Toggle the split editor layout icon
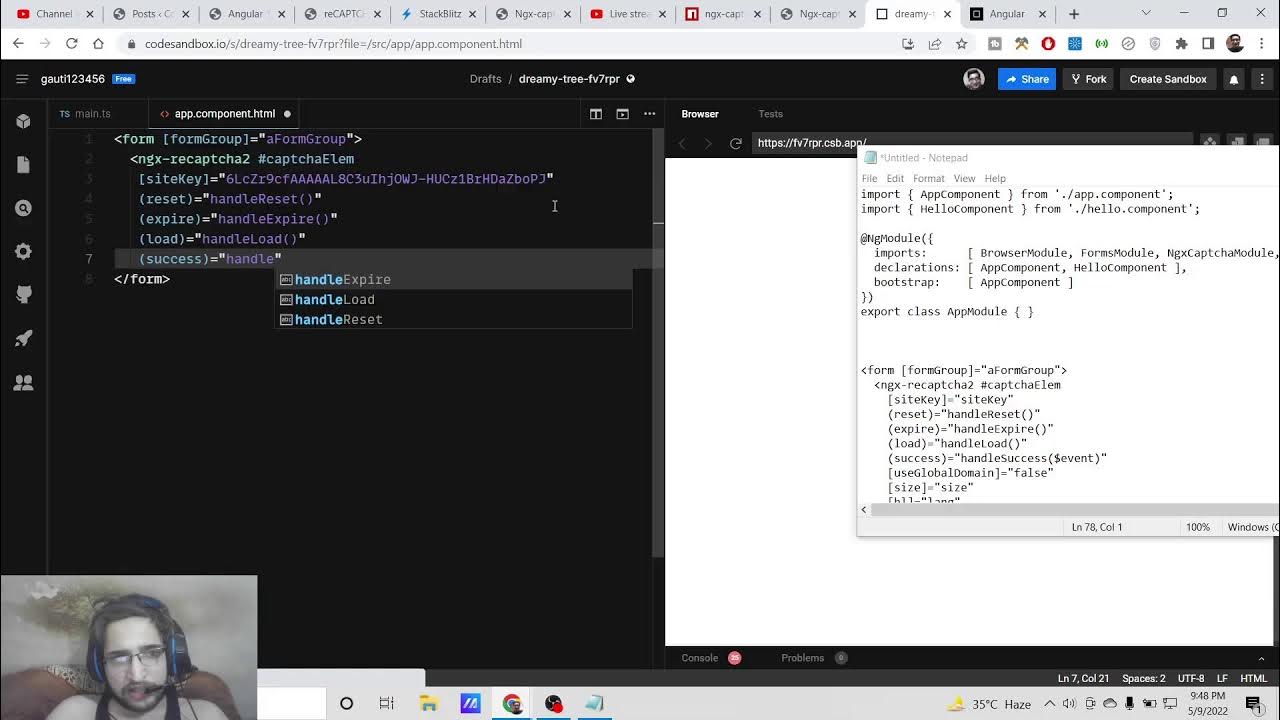Viewport: 1280px width, 720px height. (x=596, y=114)
